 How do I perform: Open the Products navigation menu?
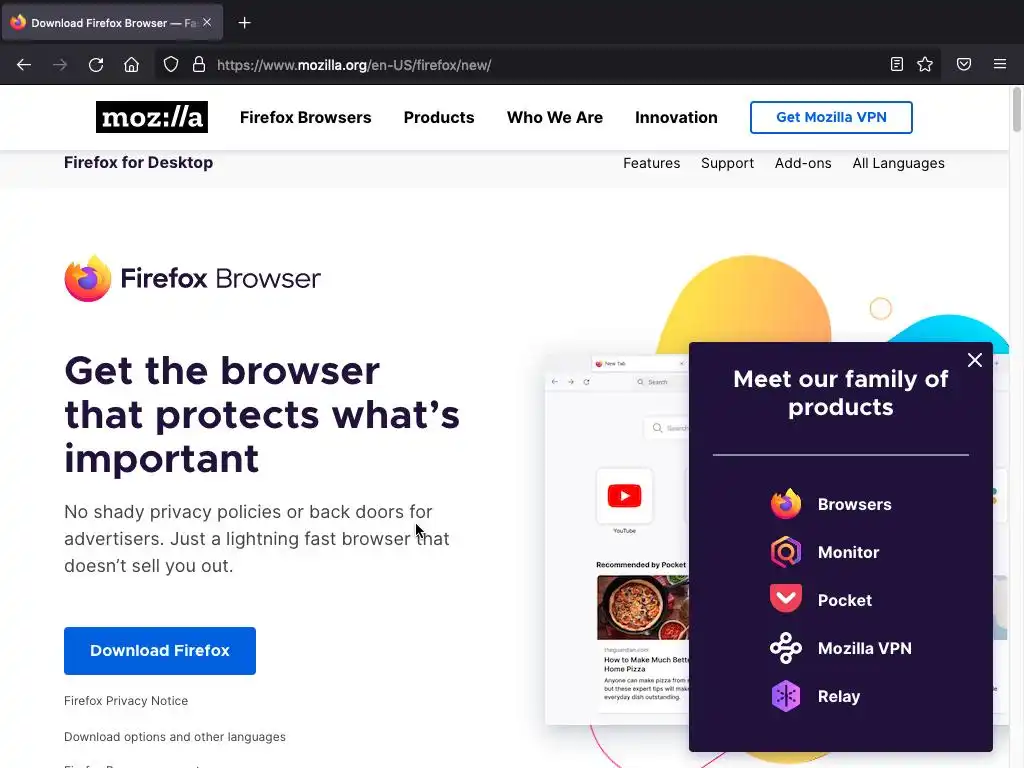[439, 118]
